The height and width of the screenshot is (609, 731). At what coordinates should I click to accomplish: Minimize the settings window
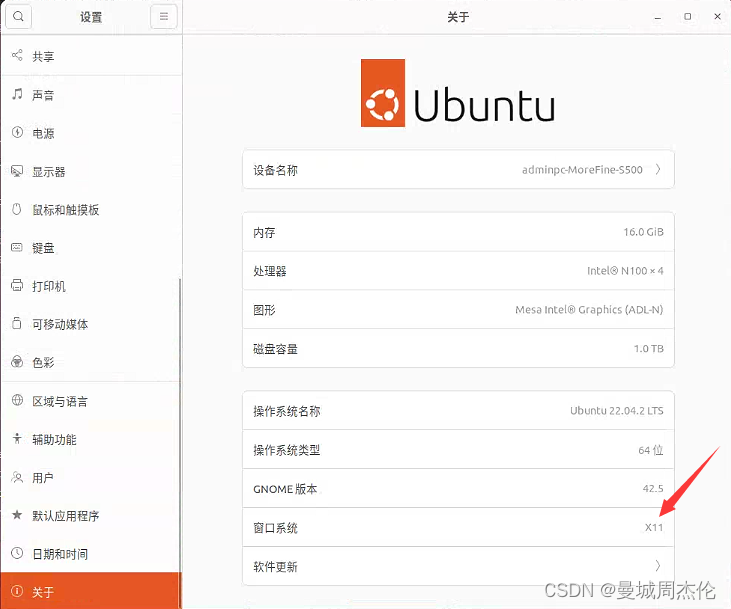pos(658,17)
